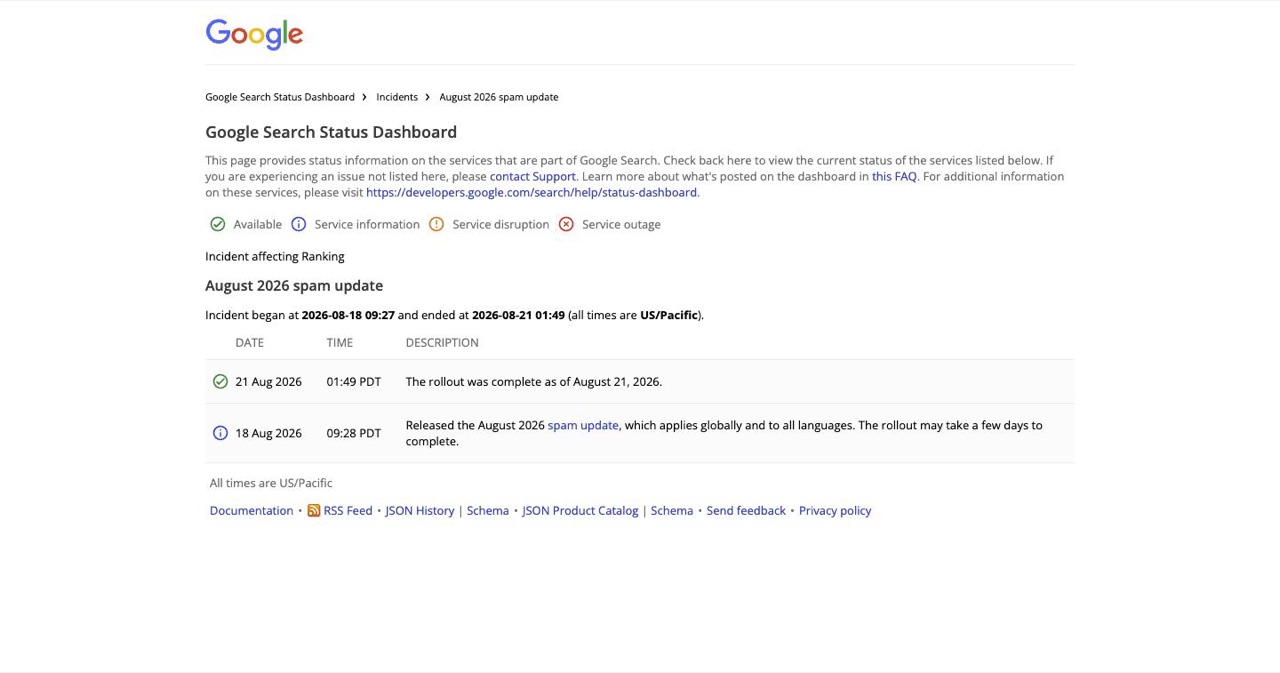Screen dimensions: 1280x673
Task: Click the 09:28 PDT time cell
Action: [354, 433]
